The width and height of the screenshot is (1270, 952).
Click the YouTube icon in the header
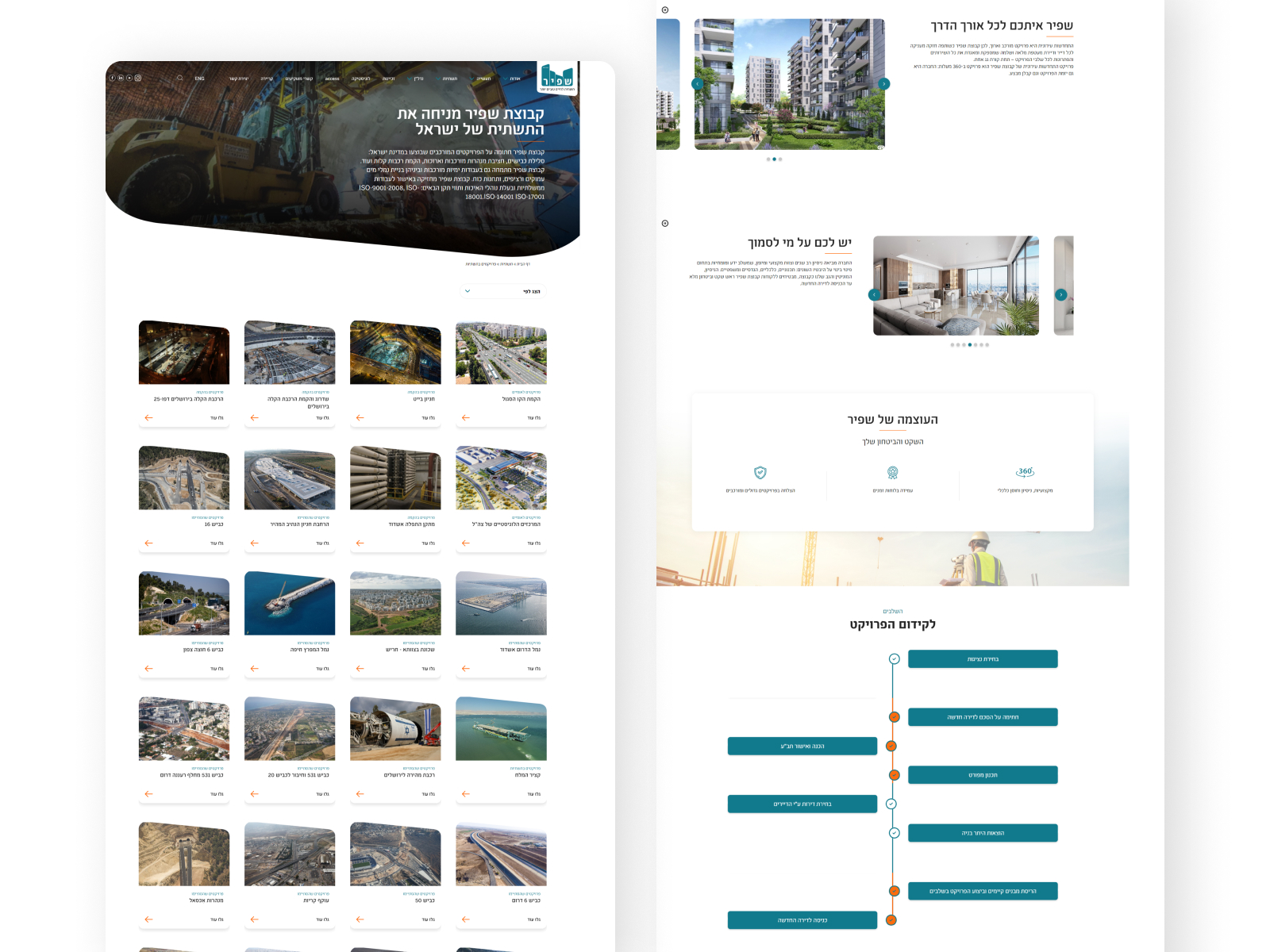129,78
